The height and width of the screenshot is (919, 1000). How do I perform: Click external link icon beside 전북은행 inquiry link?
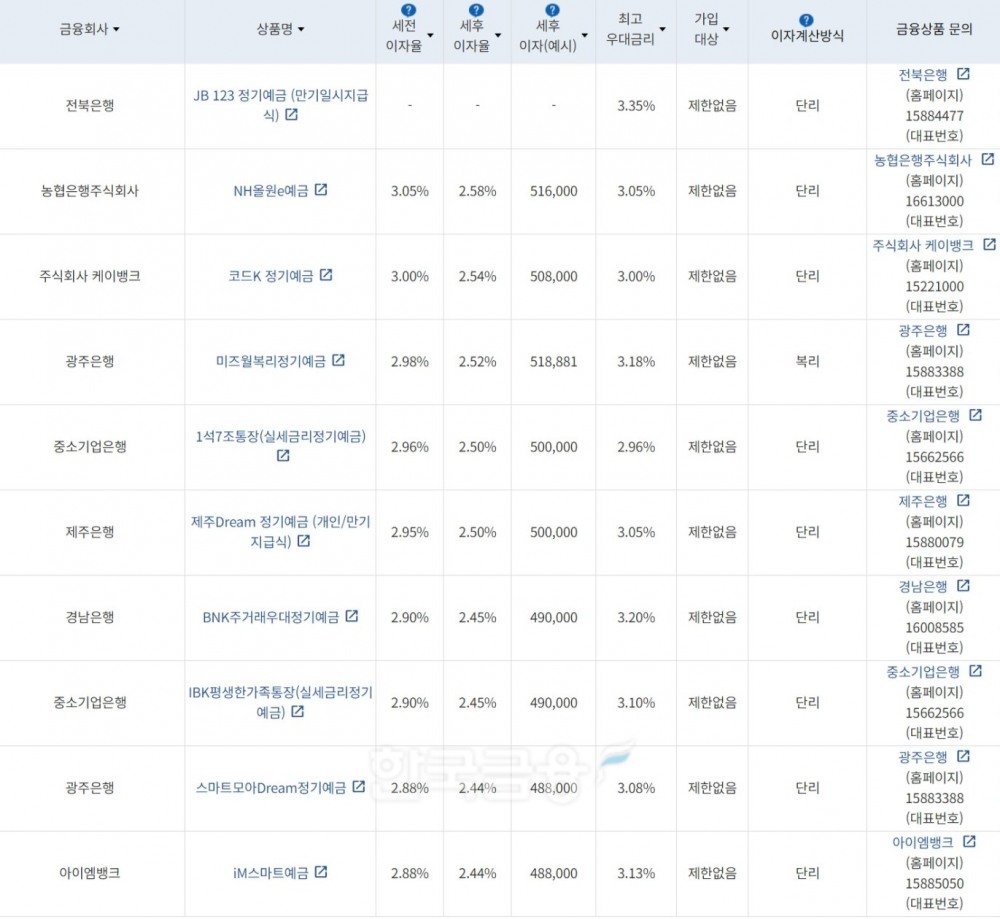pos(961,73)
